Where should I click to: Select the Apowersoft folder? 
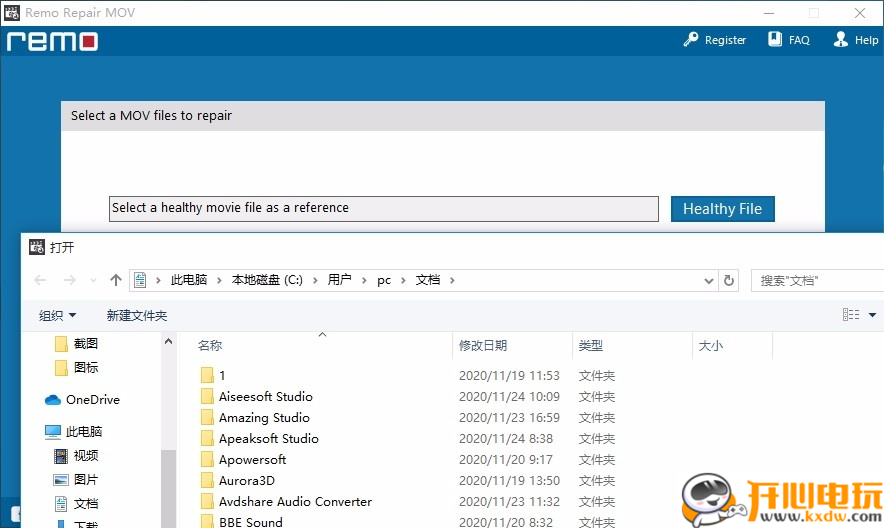click(252, 460)
